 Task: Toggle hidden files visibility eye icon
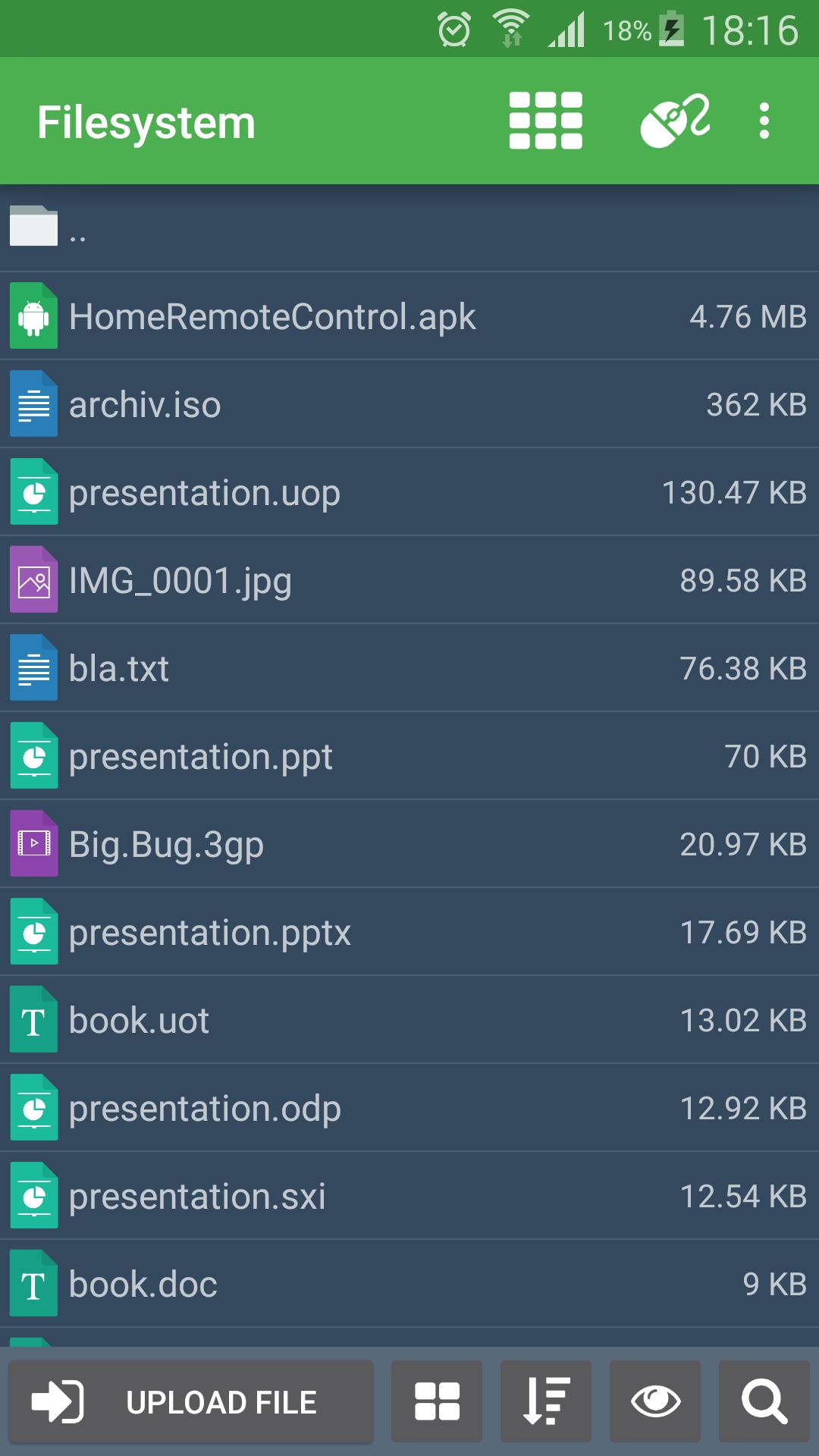point(655,1401)
